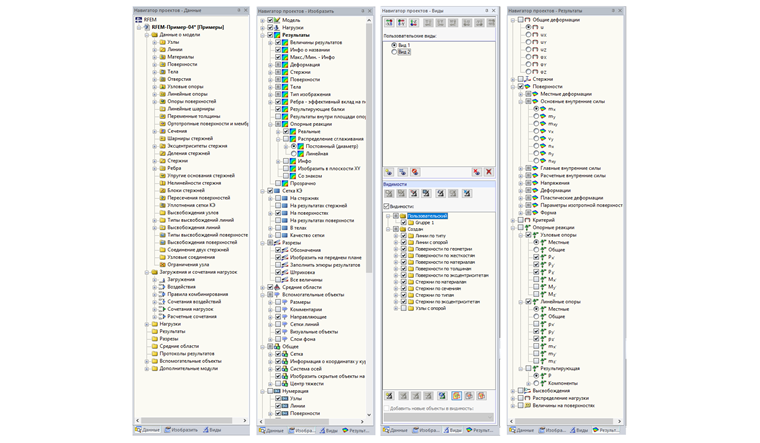Enable the Прозрачно checkbox

point(278,184)
